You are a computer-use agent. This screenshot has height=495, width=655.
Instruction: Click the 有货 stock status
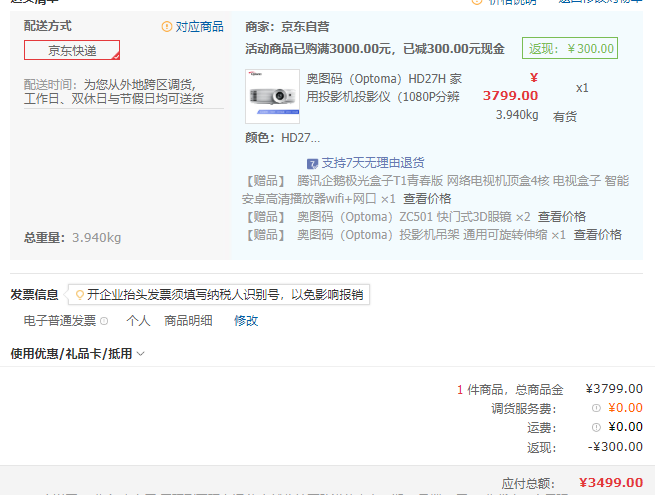(565, 117)
